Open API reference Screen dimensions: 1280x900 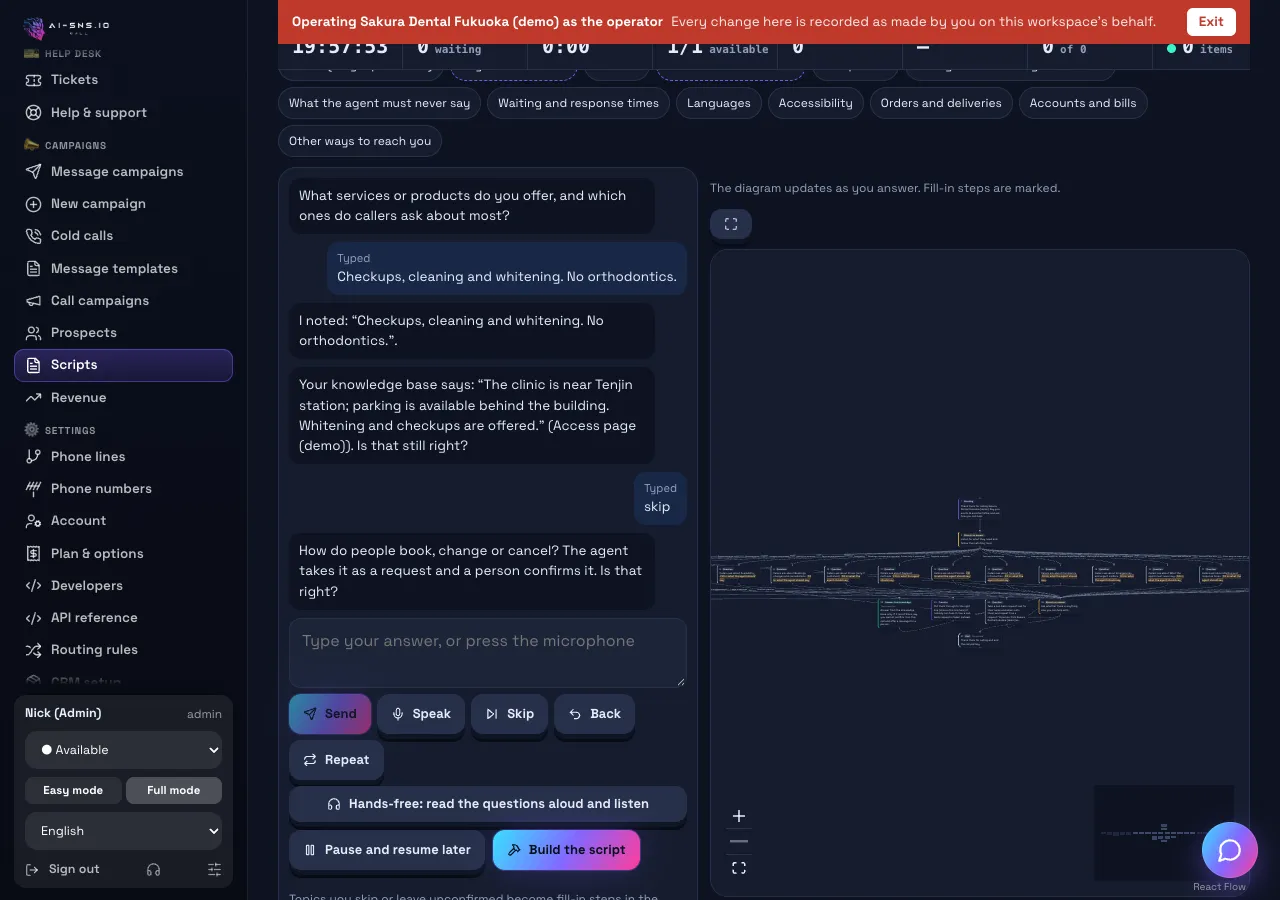tap(124, 618)
